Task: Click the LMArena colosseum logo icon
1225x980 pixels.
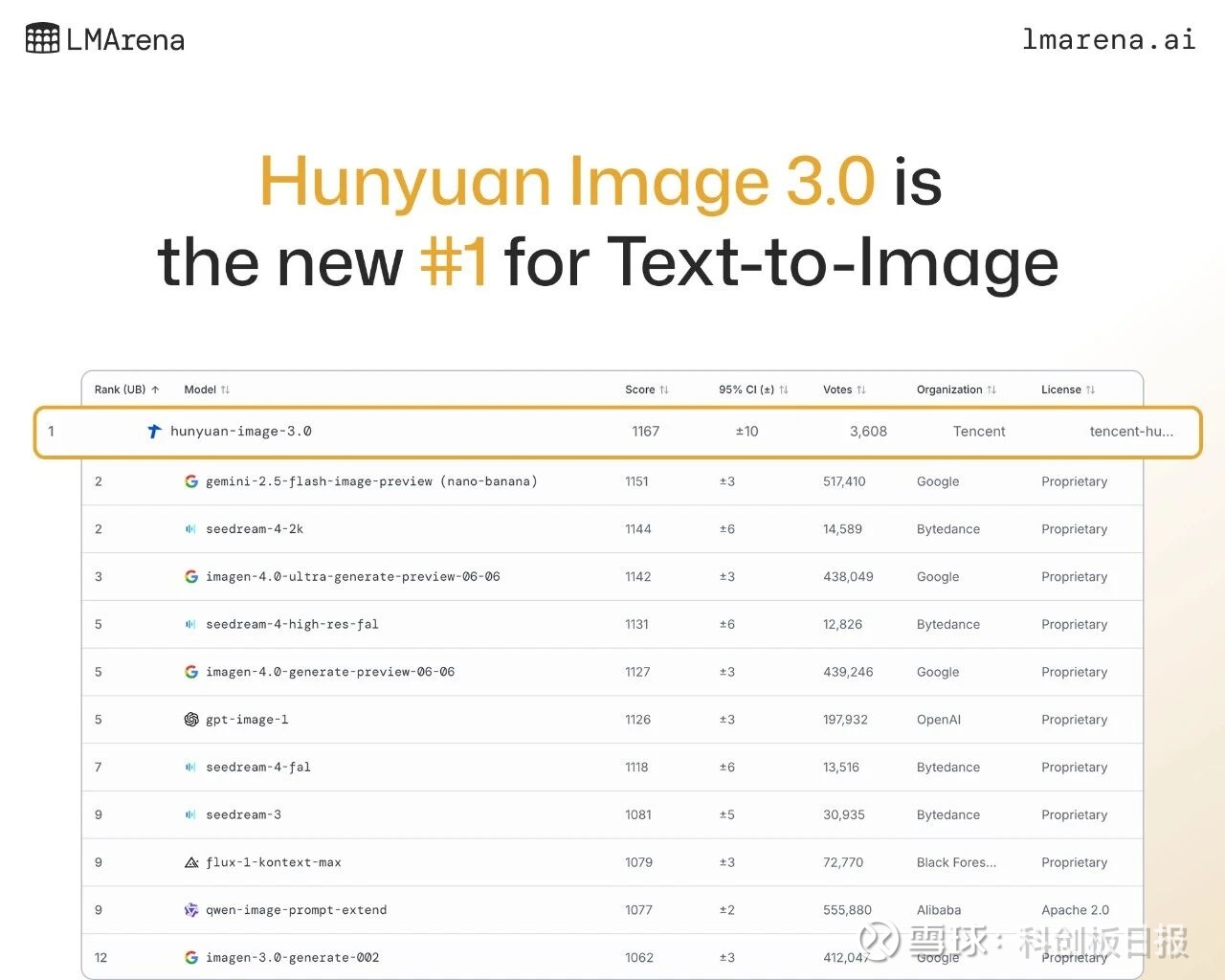Action: tap(42, 39)
